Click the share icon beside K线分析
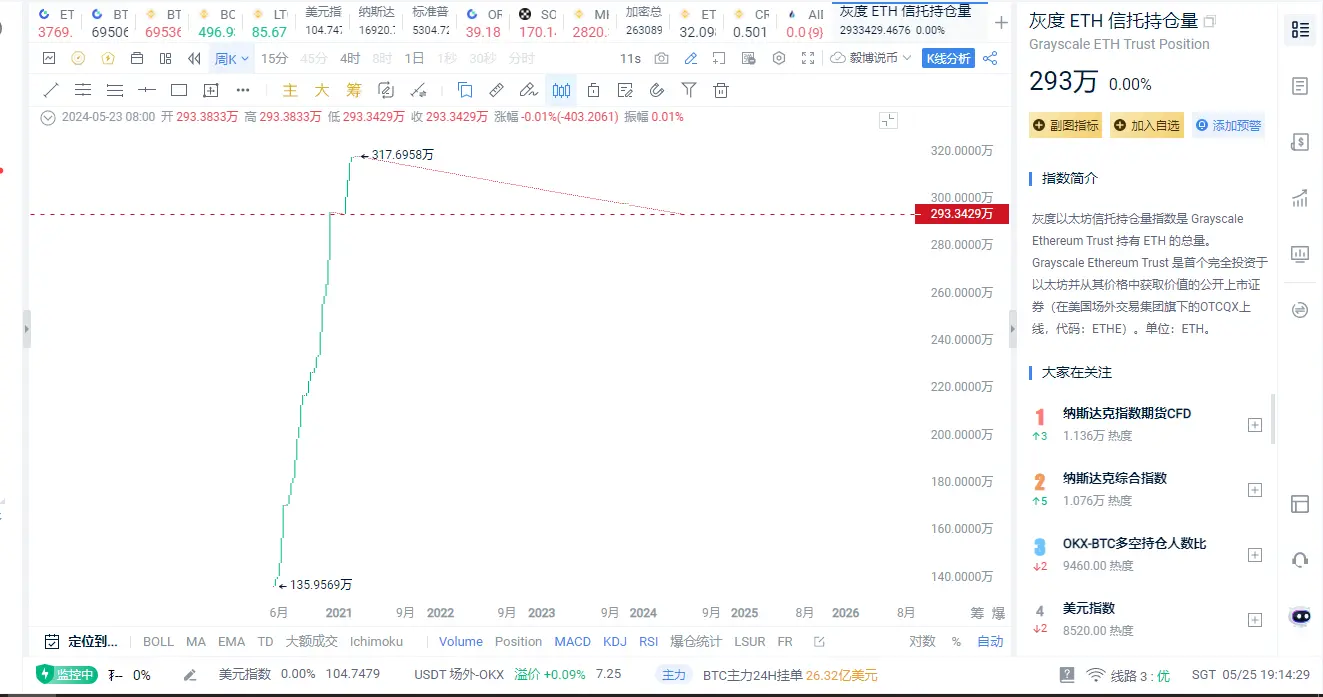The width and height of the screenshot is (1323, 697). [x=990, y=59]
